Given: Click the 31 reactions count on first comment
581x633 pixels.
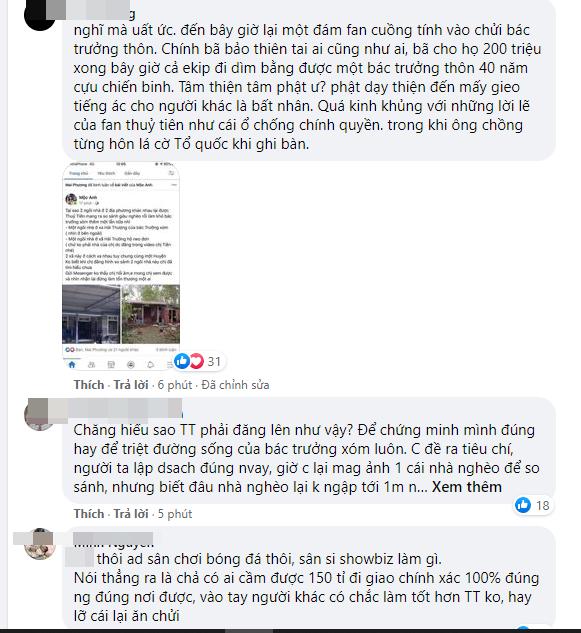Looking at the screenshot, I should [x=214, y=361].
